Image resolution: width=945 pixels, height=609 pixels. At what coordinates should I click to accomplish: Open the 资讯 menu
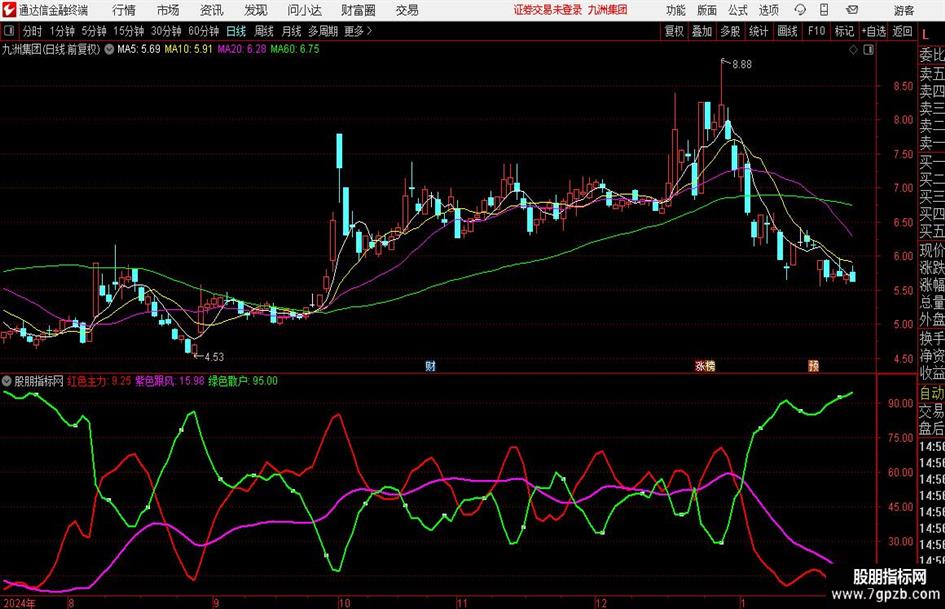(212, 10)
